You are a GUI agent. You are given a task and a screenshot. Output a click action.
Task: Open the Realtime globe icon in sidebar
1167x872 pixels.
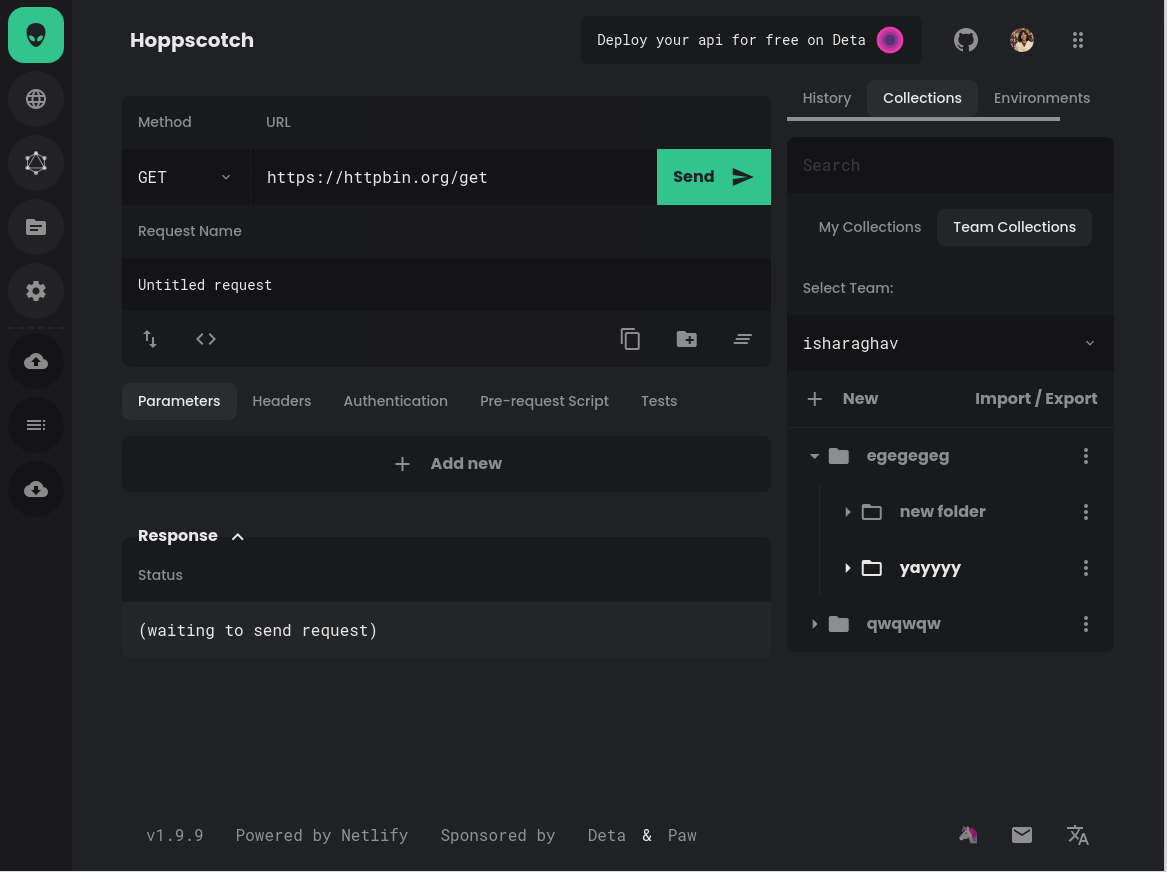point(36,99)
